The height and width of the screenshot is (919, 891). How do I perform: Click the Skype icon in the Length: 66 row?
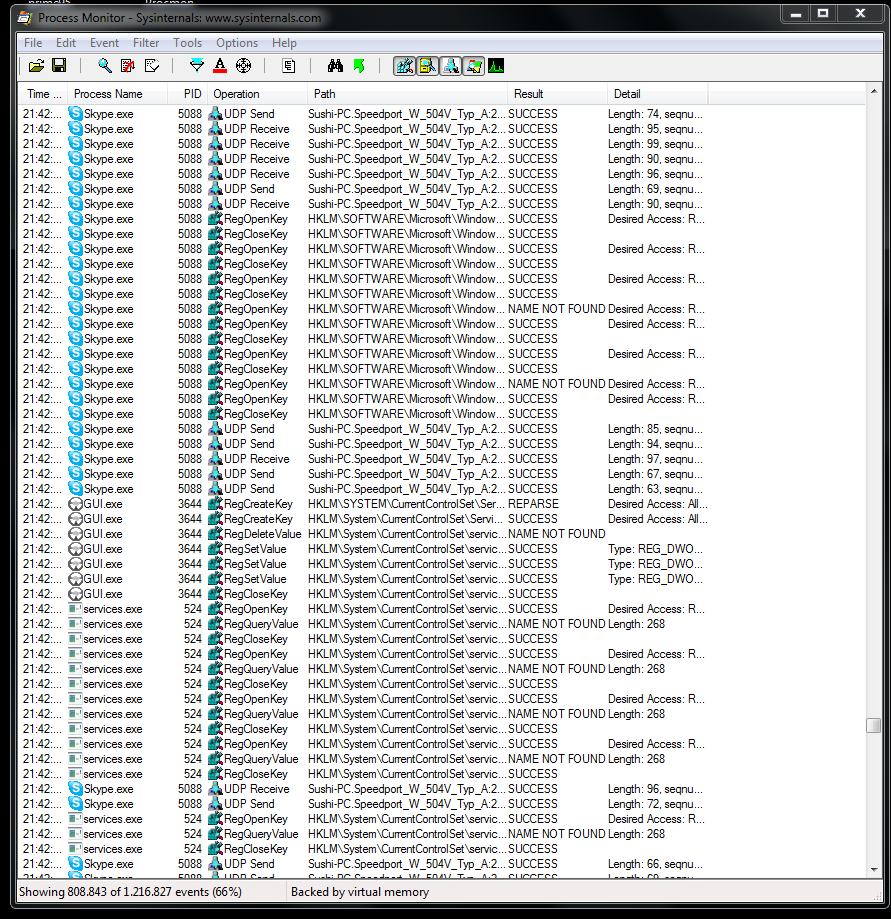click(75, 863)
